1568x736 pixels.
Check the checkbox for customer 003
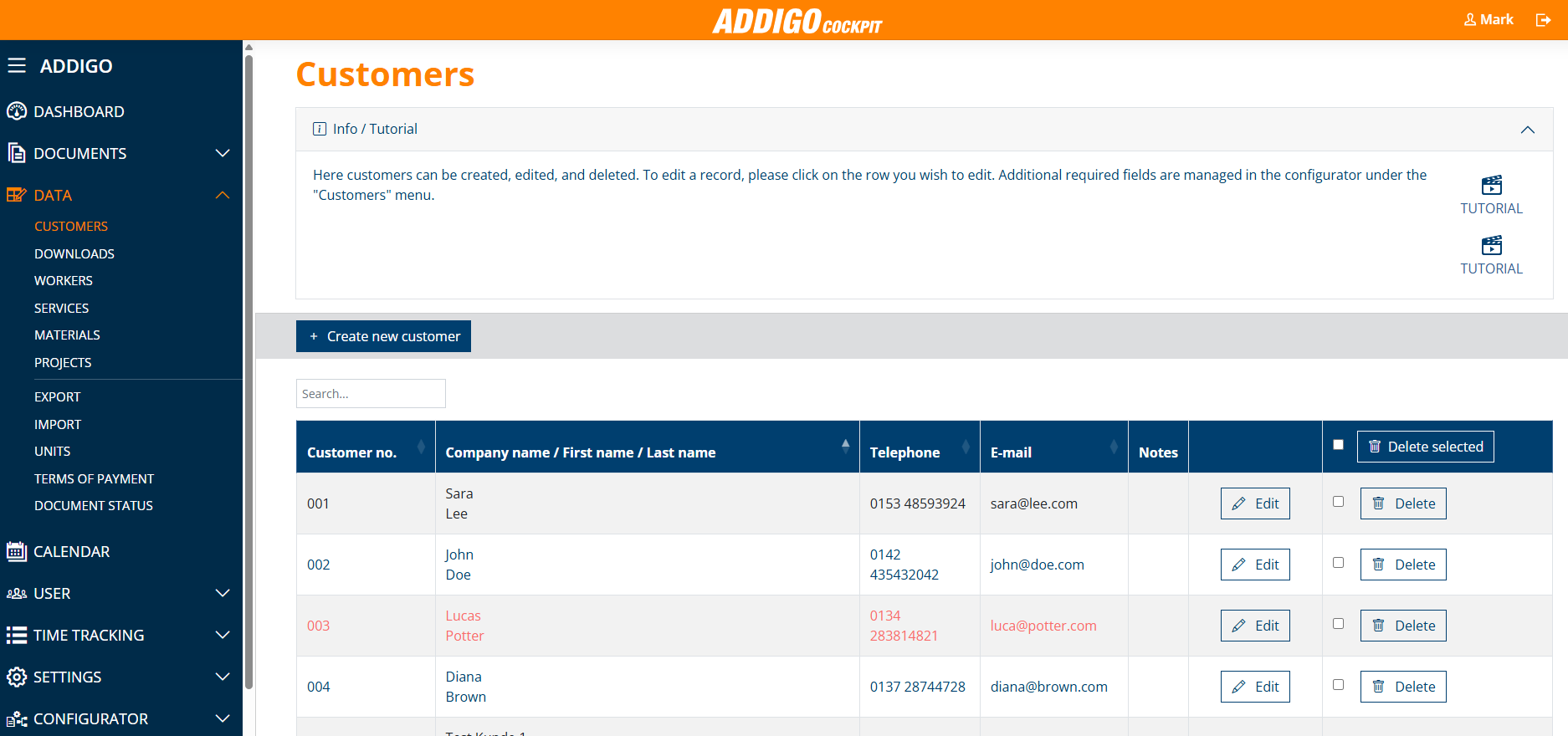1339,624
